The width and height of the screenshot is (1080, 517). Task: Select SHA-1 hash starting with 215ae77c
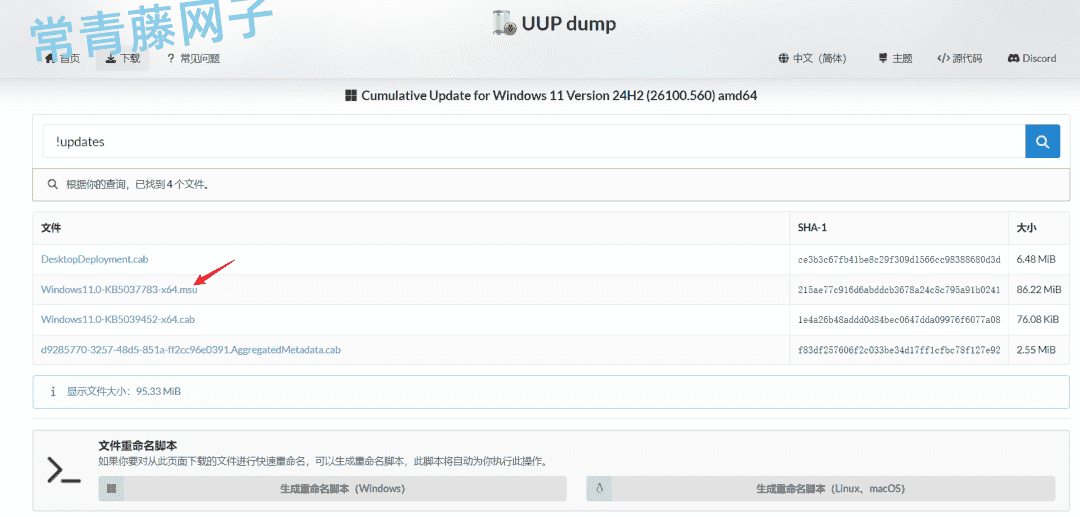coord(899,290)
